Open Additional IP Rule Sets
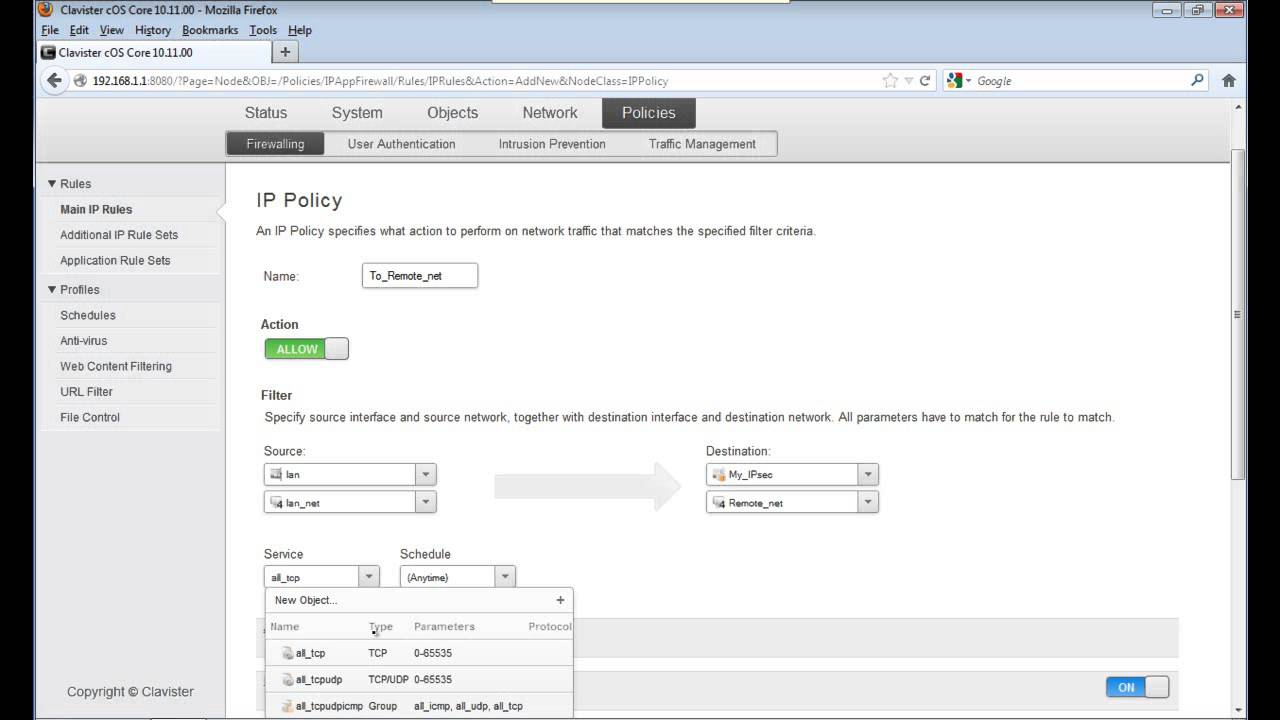This screenshot has height=720, width=1280. pos(119,235)
